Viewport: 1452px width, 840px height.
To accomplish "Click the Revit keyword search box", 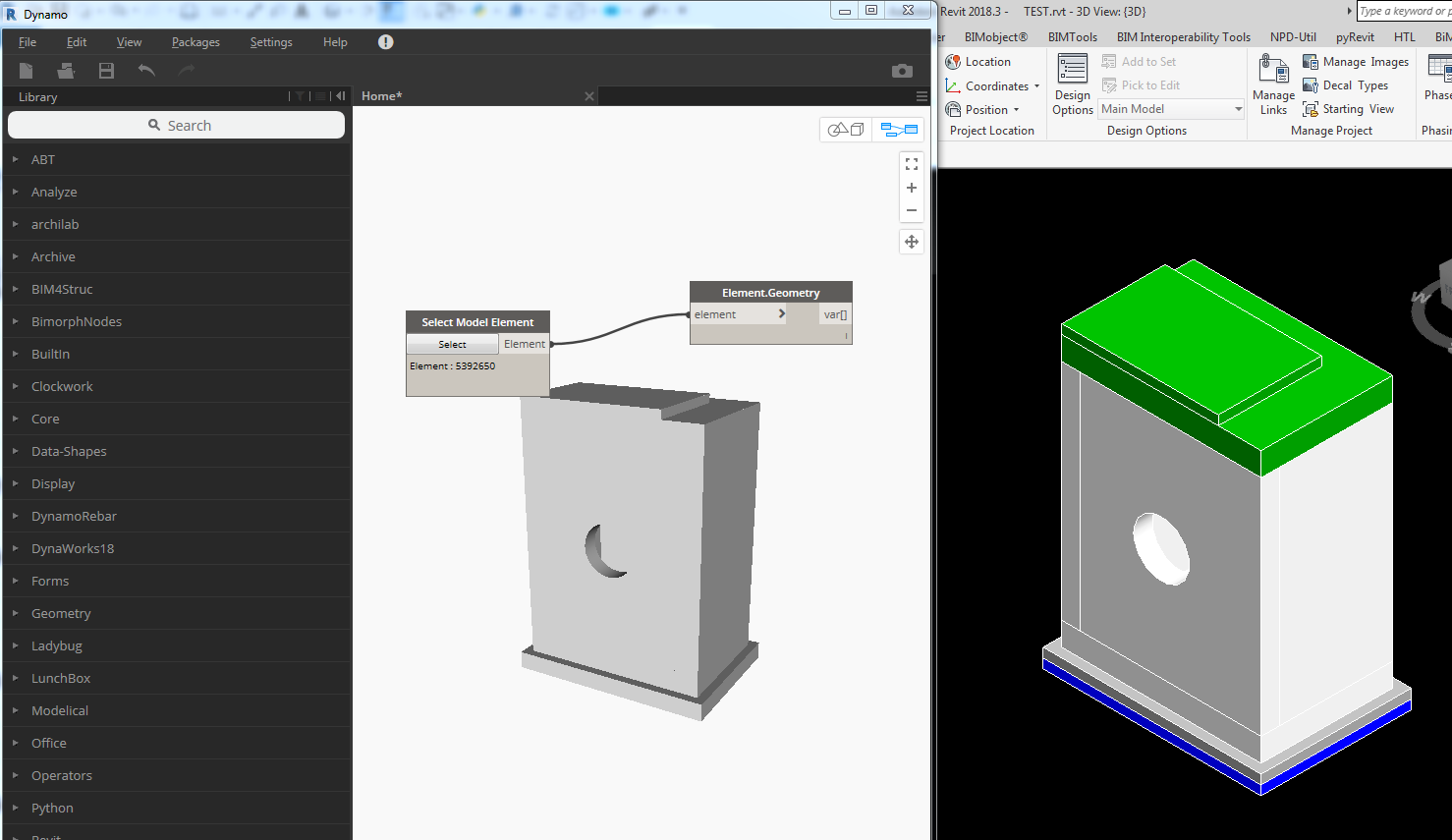I will point(1404,11).
